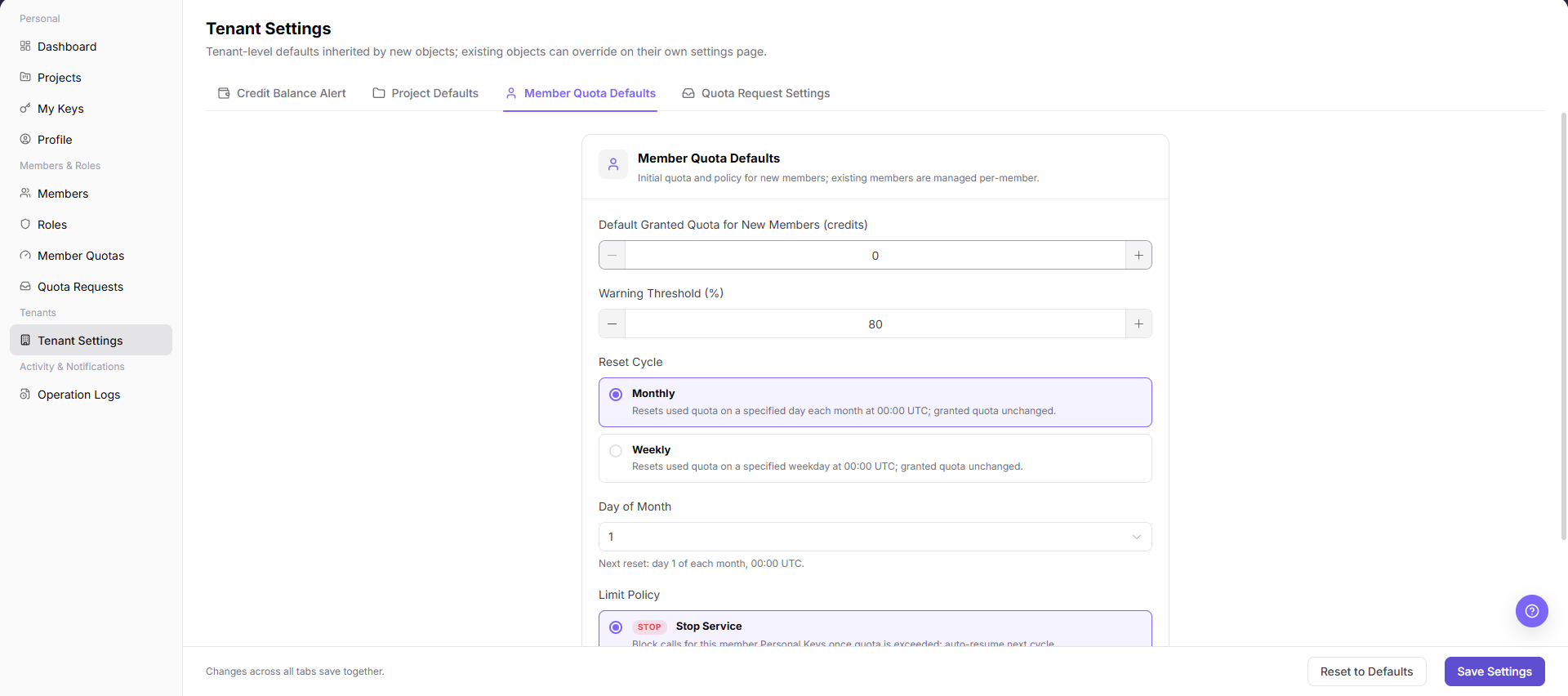Click the 'Limit Policy' field label

click(629, 595)
